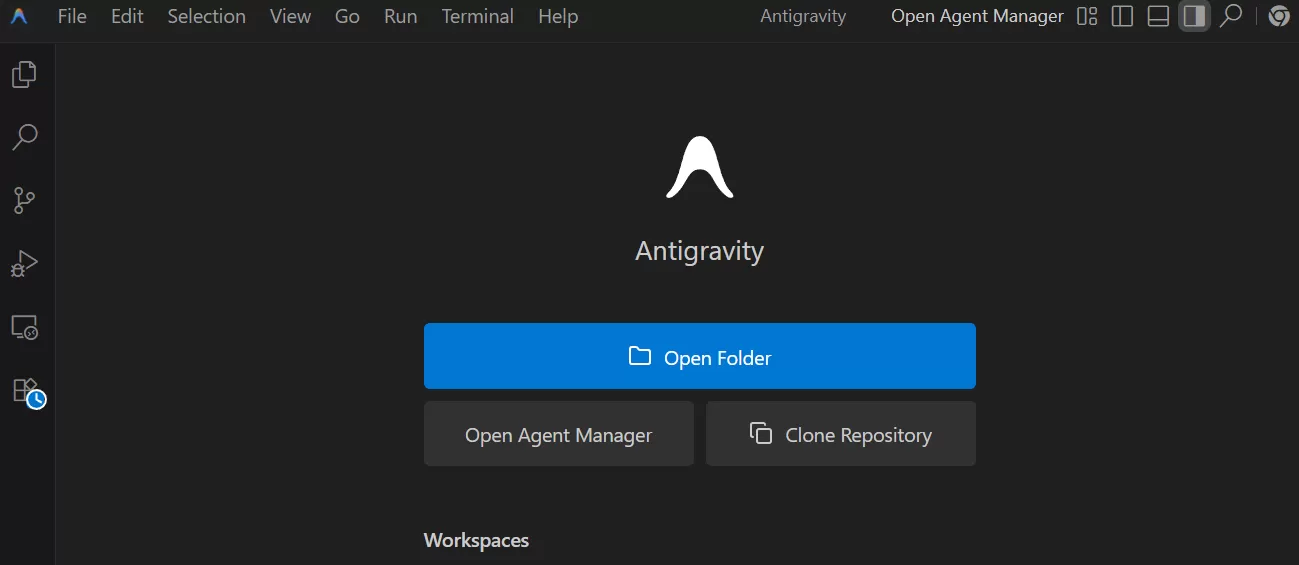Open the File menu
The height and width of the screenshot is (565, 1299).
(x=72, y=17)
